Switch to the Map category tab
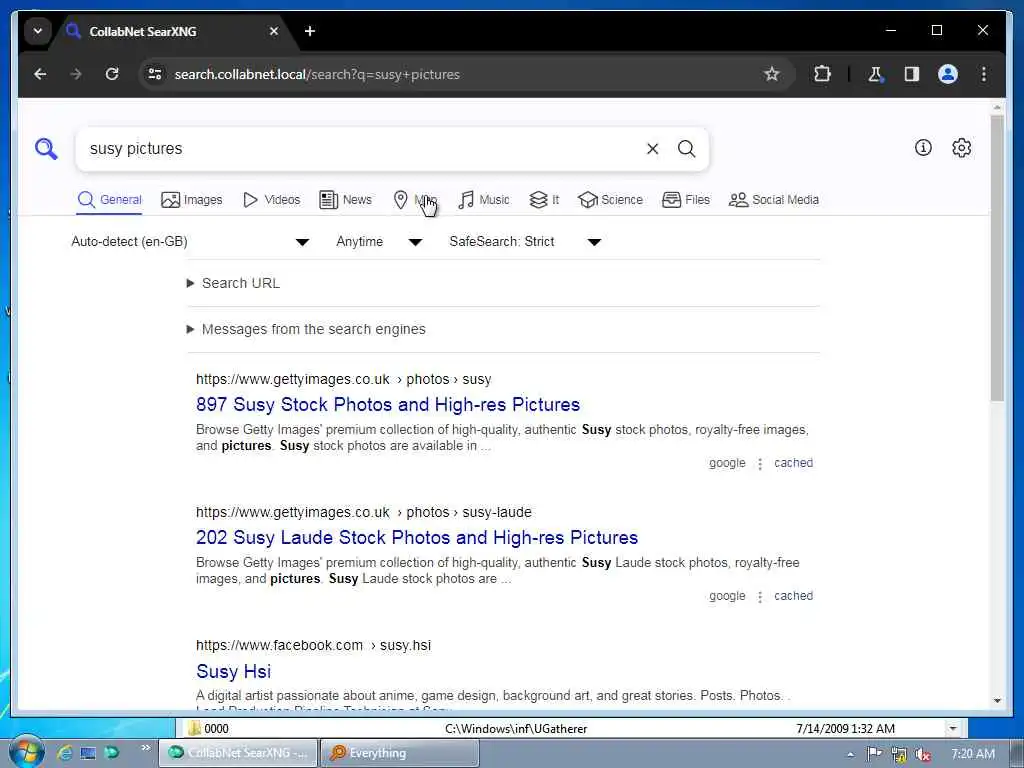1024x768 pixels. [x=415, y=200]
